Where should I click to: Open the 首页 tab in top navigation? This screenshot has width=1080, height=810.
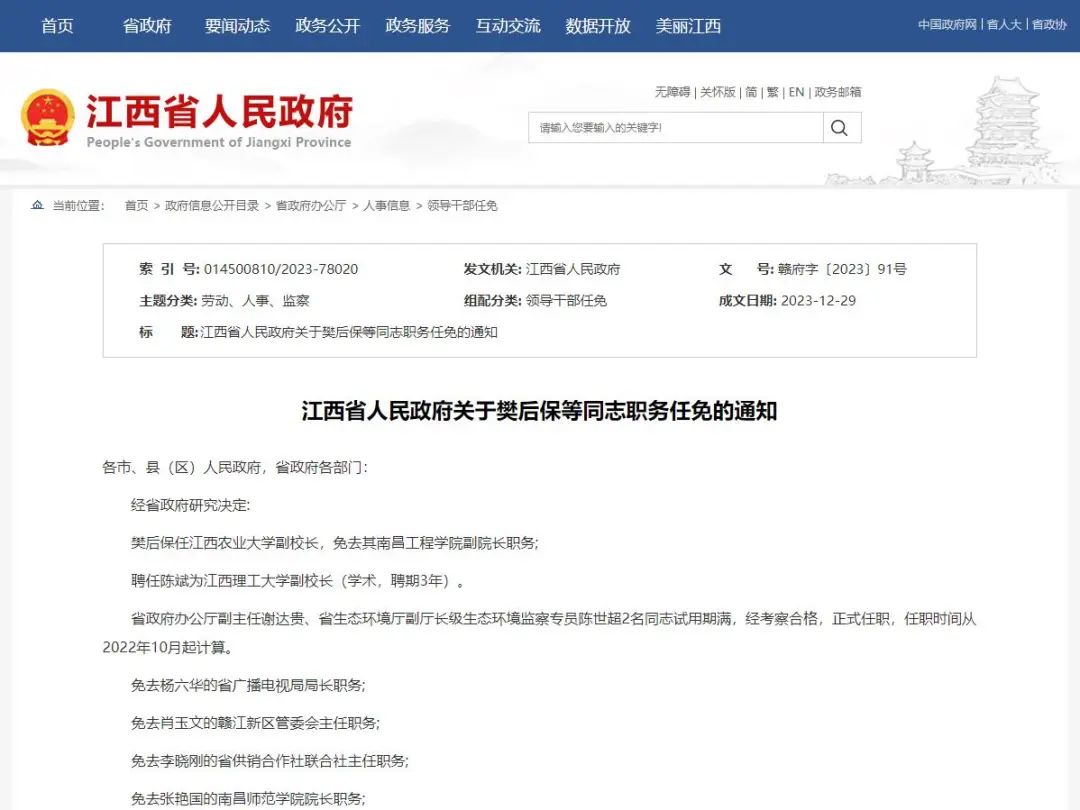point(57,26)
